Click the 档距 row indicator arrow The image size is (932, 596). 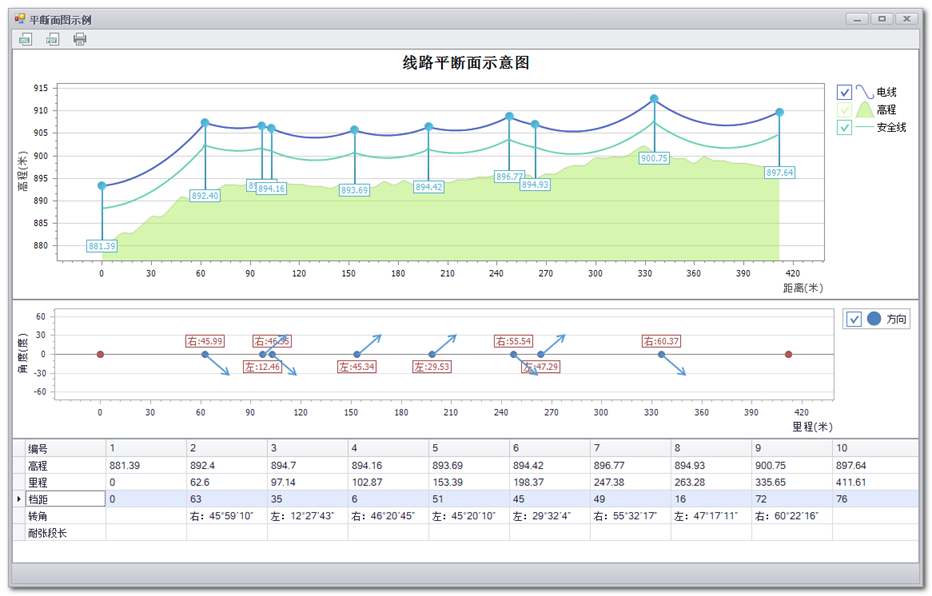[x=19, y=499]
